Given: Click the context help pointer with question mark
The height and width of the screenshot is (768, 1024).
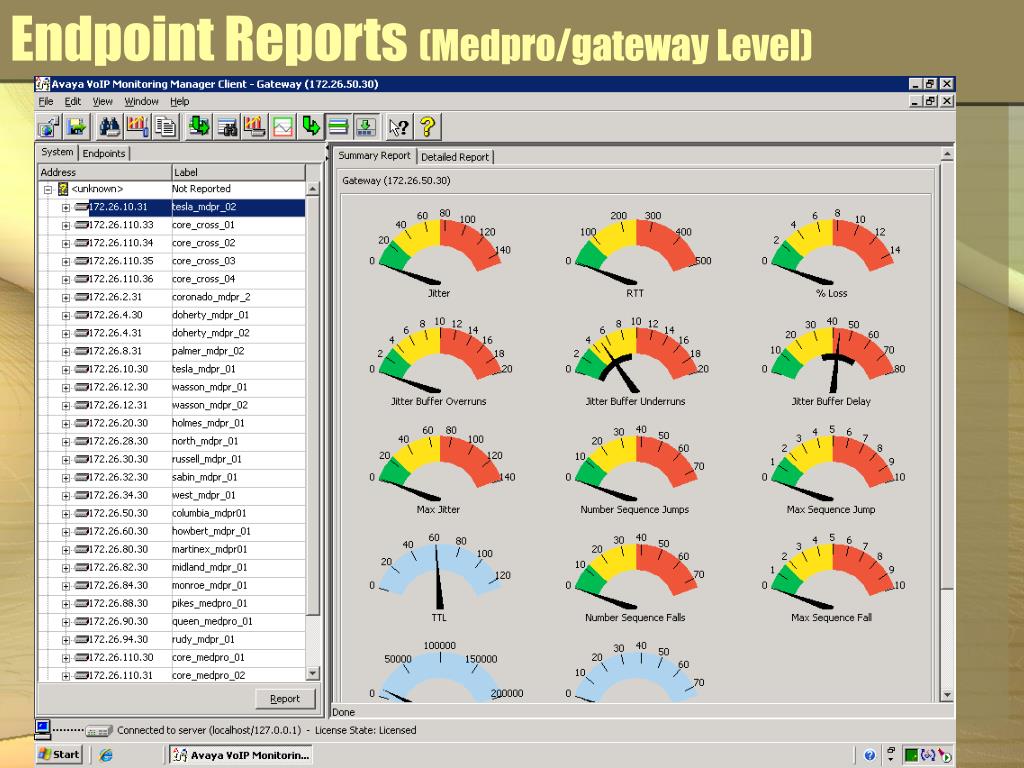Looking at the screenshot, I should [x=398, y=127].
